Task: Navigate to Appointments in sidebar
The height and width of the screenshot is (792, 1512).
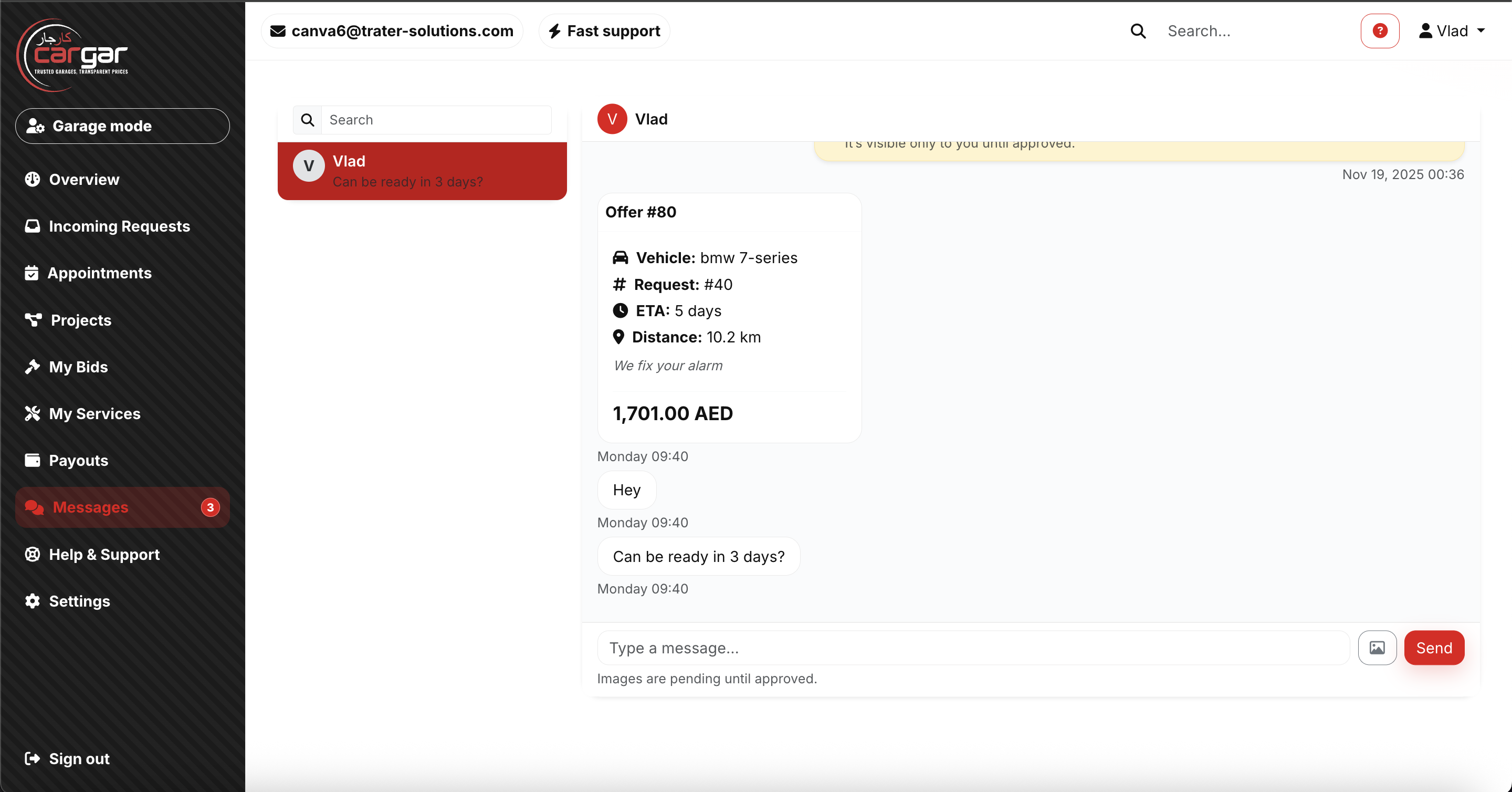Action: 99,273
